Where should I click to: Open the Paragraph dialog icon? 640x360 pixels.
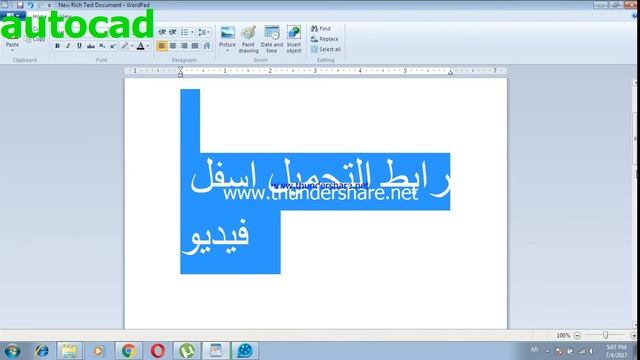pyautogui.click(x=207, y=46)
